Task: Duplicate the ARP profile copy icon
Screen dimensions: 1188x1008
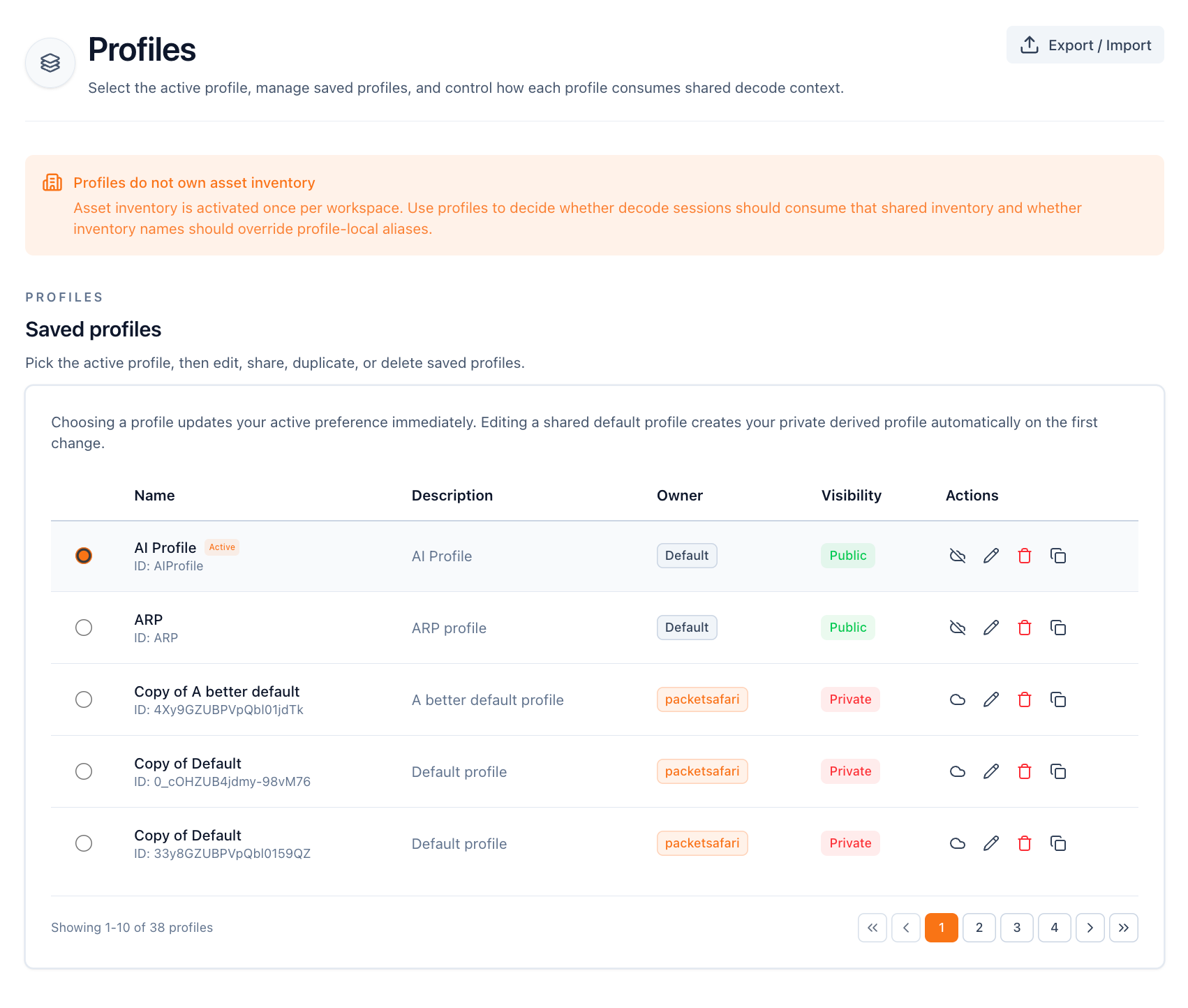Action: [1058, 628]
